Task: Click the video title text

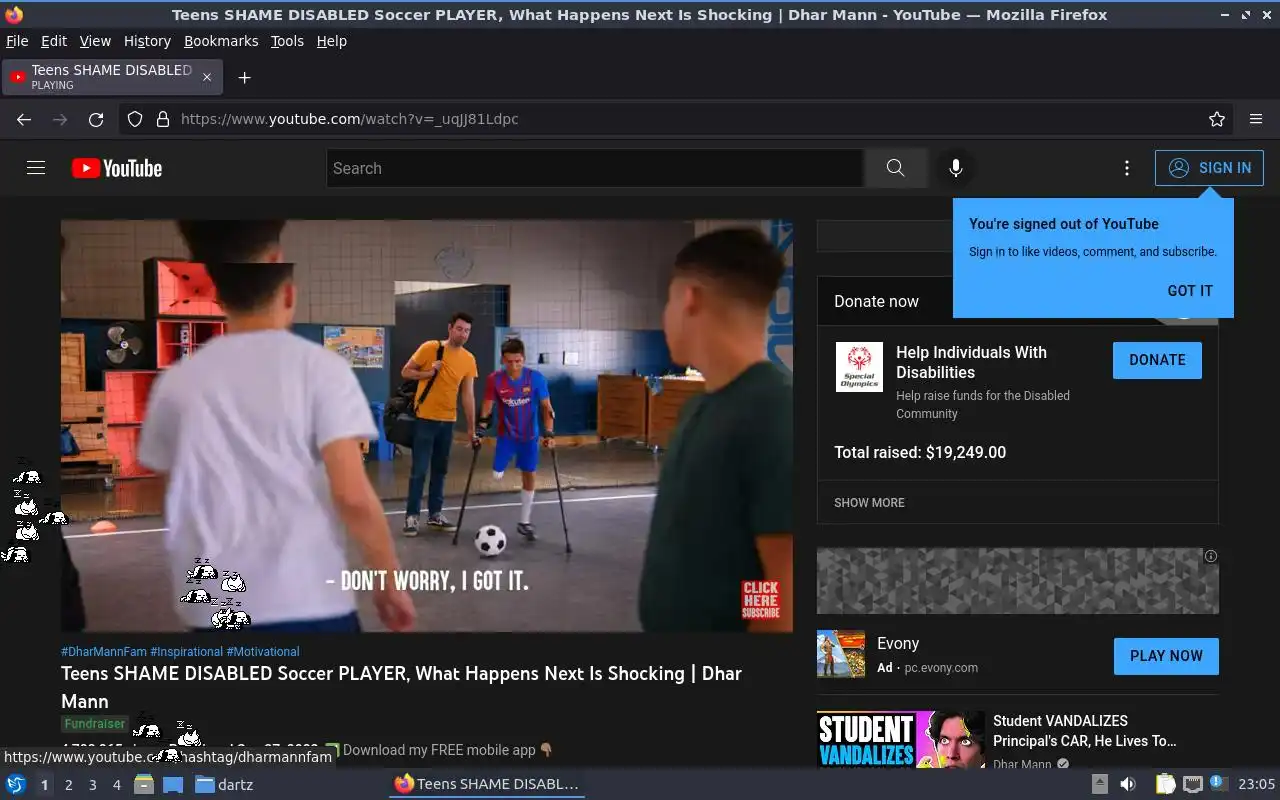Action: [x=401, y=687]
